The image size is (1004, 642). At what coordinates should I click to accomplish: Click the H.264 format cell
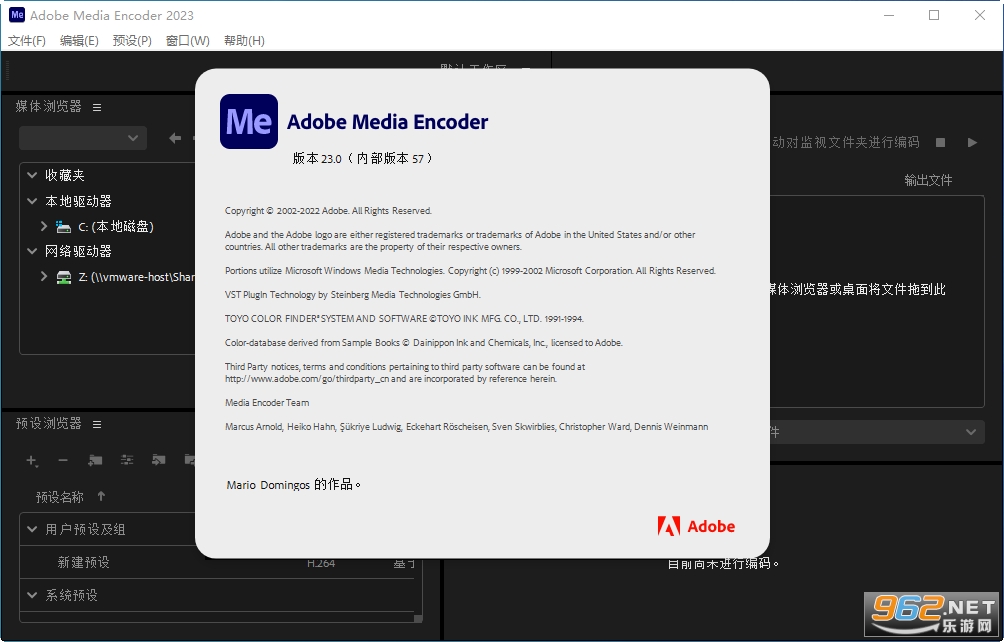pyautogui.click(x=321, y=563)
